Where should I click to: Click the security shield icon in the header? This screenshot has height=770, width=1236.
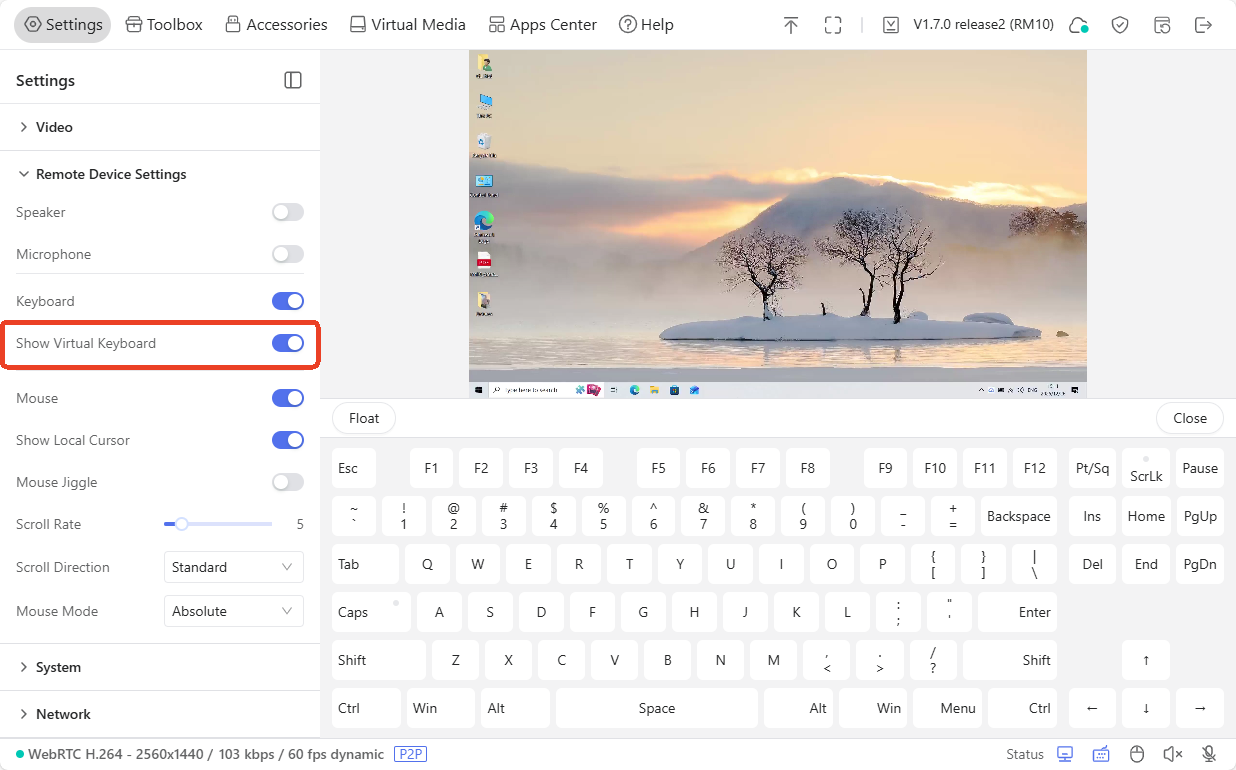1120,24
